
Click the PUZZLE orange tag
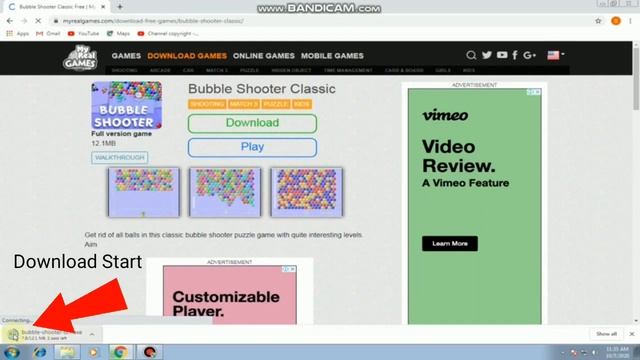(276, 104)
